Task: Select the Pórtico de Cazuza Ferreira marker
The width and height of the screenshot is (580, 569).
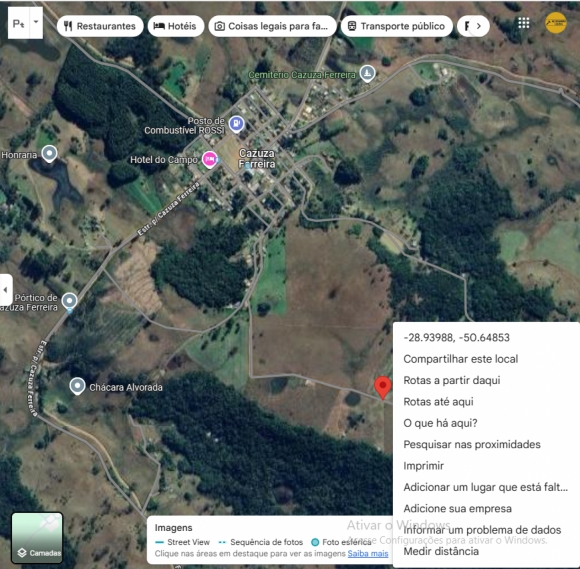Action: coord(70,301)
